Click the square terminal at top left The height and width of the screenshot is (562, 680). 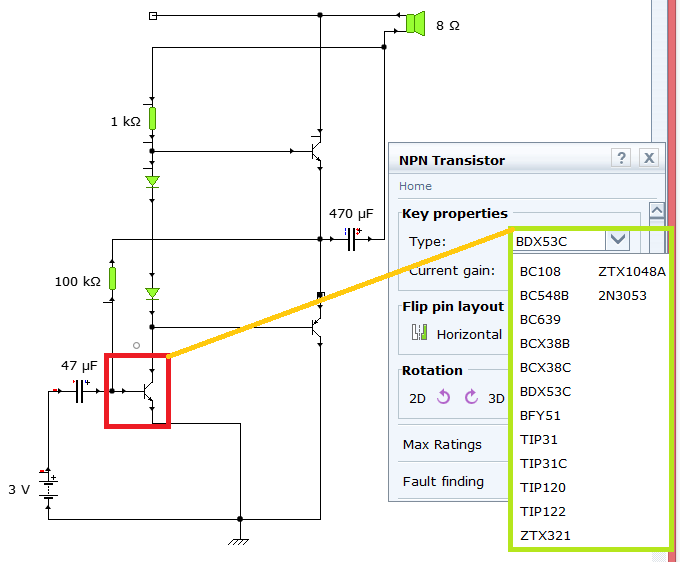(153, 16)
